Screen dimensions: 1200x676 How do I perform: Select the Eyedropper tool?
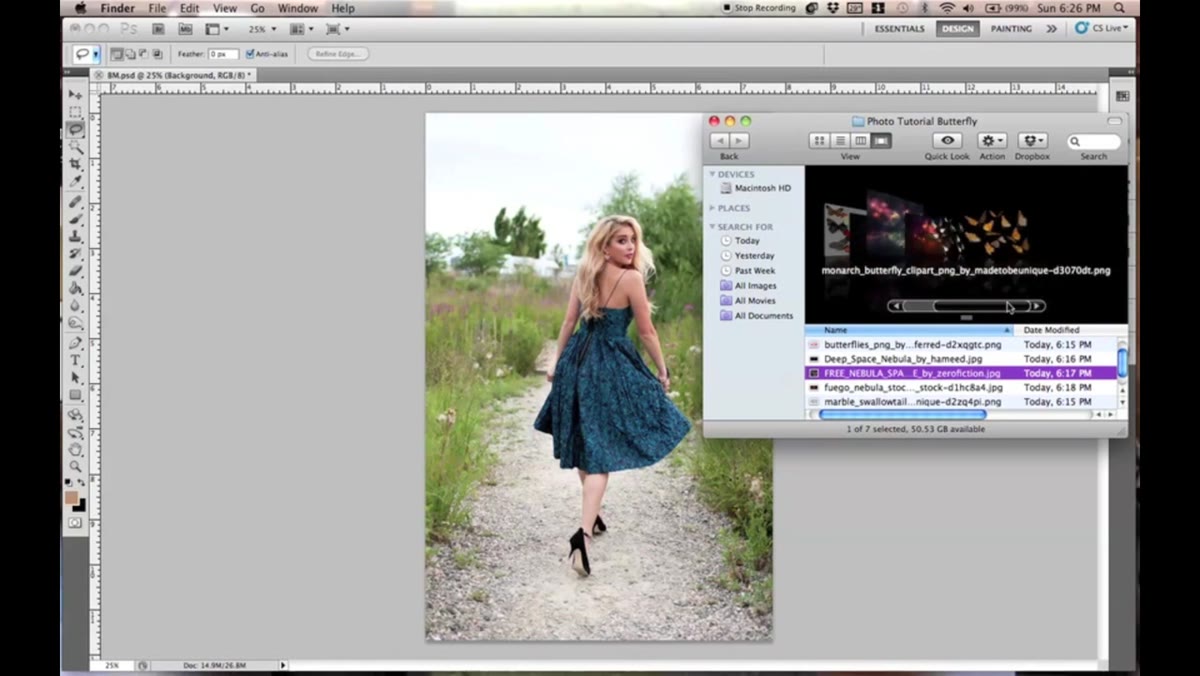pyautogui.click(x=75, y=180)
